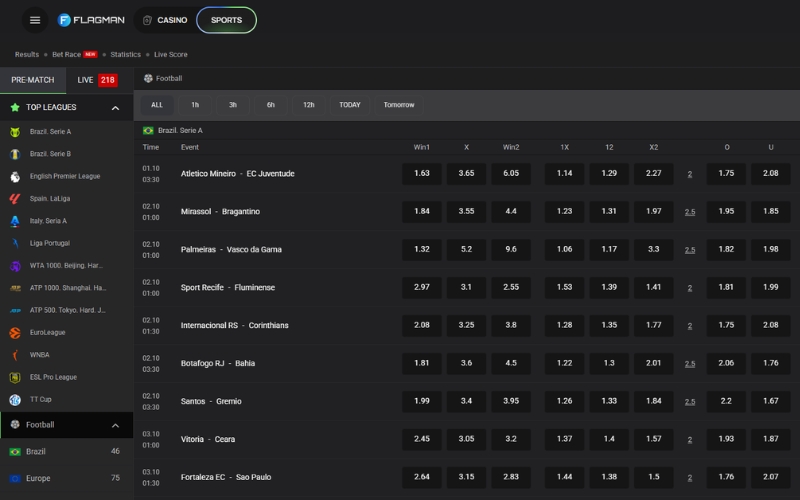Bet draw 5.2 on Palmeiras vs Vasco
Screen dimensions: 800x500
[x=466, y=249]
